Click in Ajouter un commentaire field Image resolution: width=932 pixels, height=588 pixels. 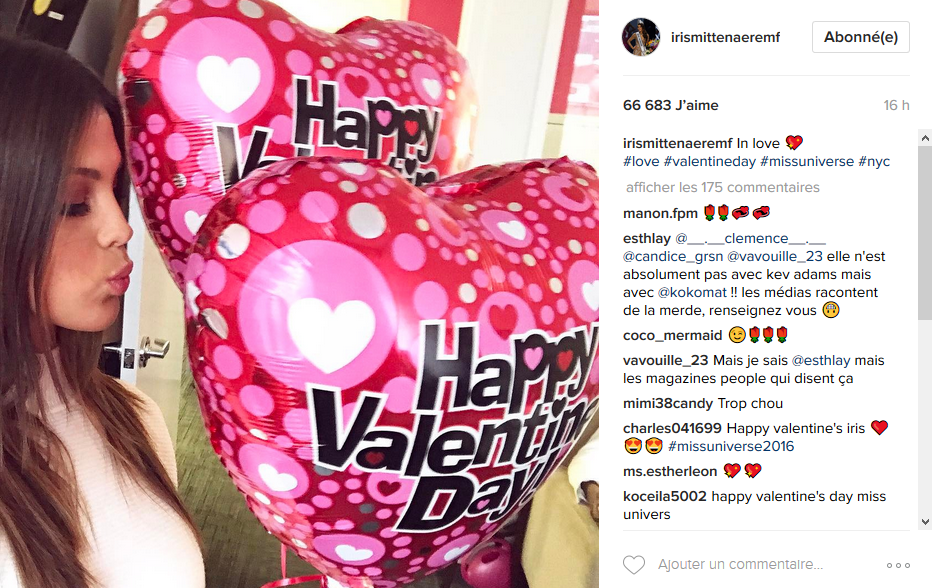click(740, 564)
